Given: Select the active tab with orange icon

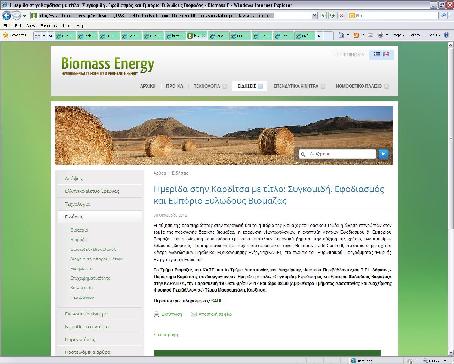Looking at the screenshot, I should pos(196,35).
